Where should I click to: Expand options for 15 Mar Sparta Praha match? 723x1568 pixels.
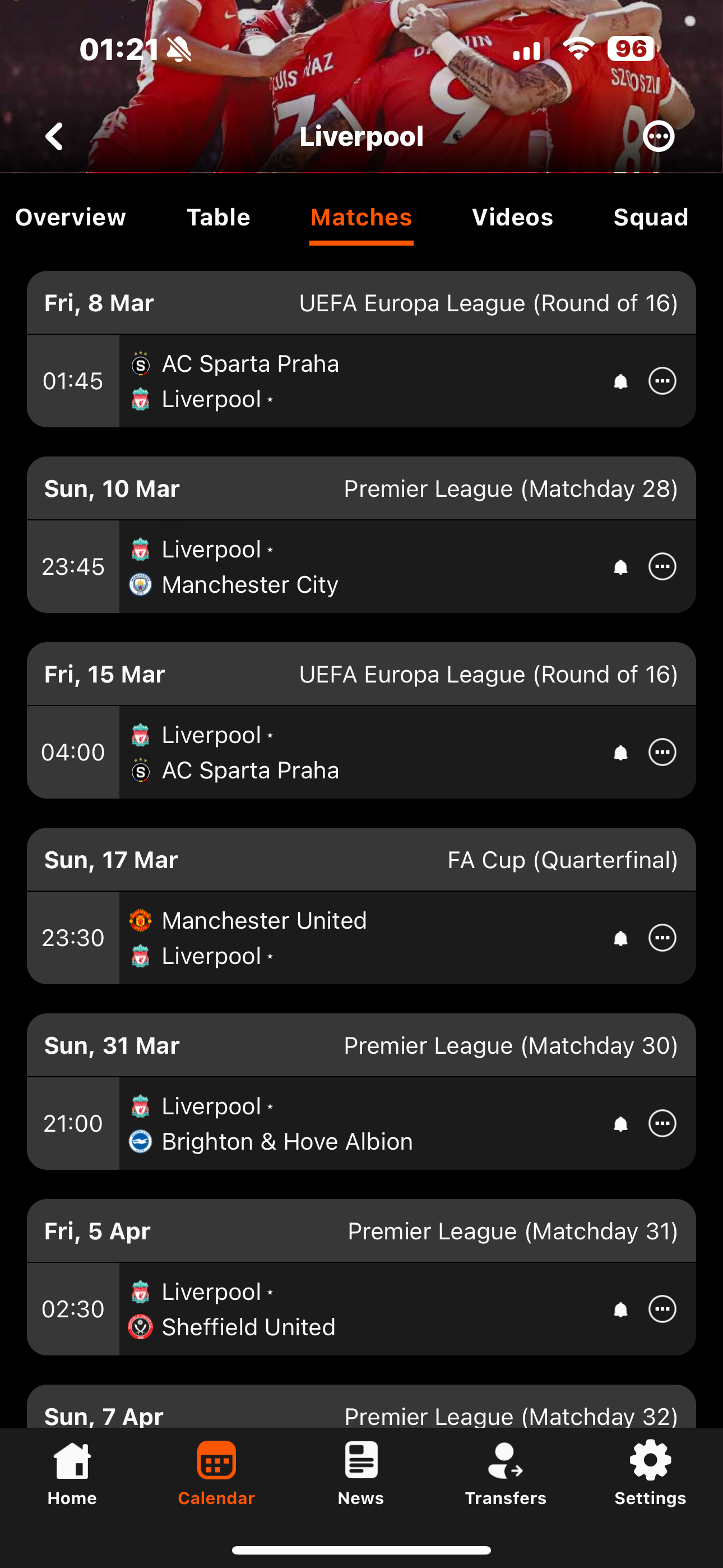coord(662,753)
